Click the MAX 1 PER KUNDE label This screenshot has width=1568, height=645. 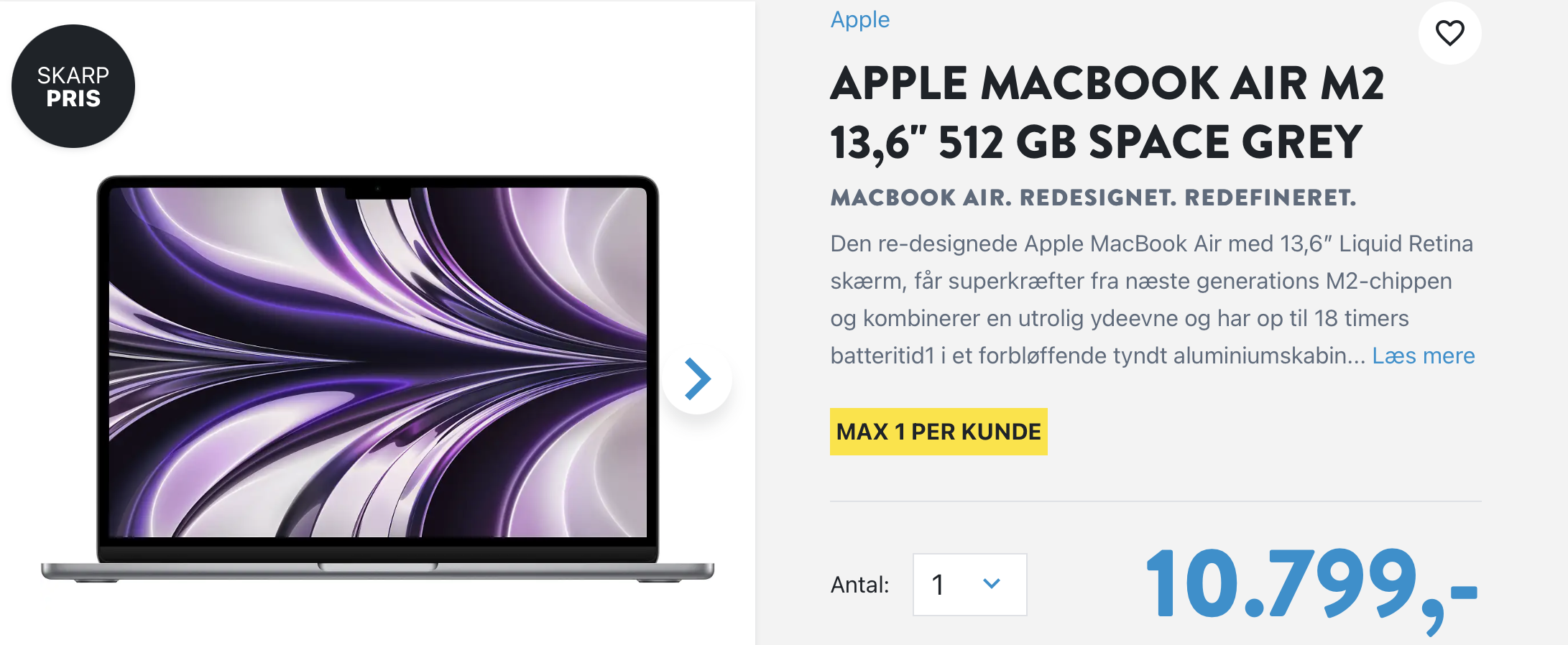tap(939, 432)
